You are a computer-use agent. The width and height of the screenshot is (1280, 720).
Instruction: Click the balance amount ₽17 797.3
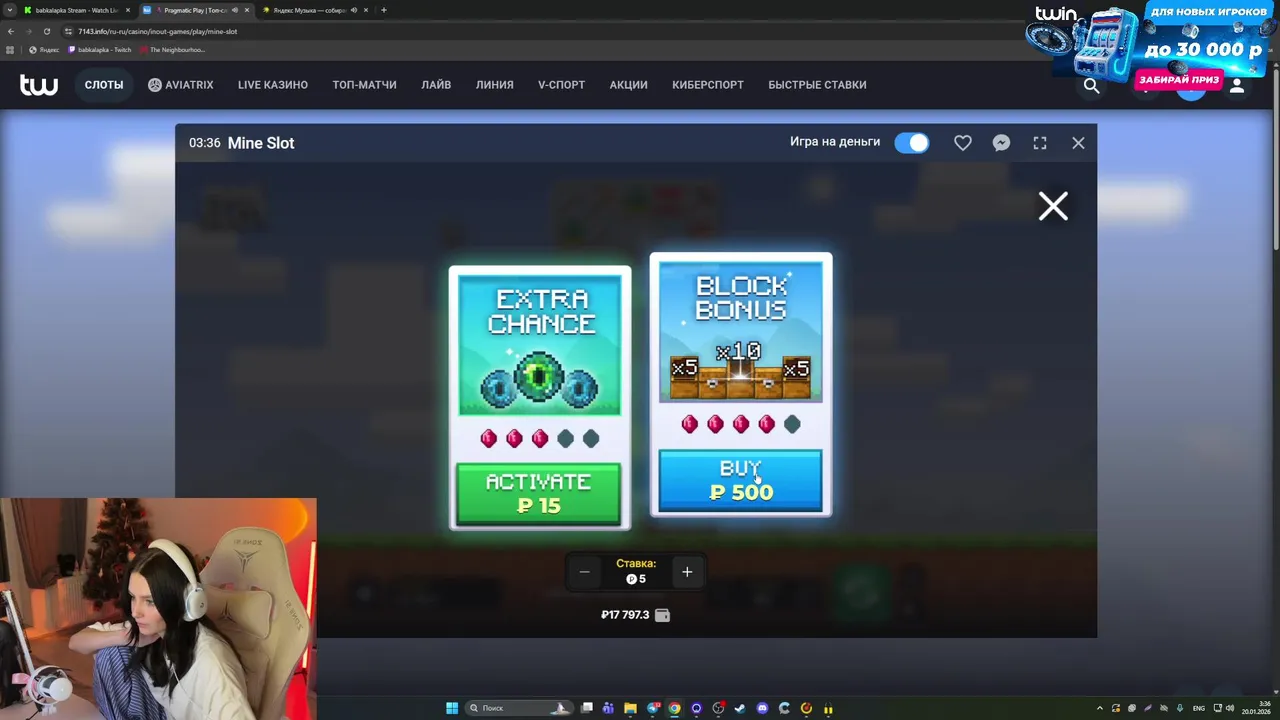[625, 615]
